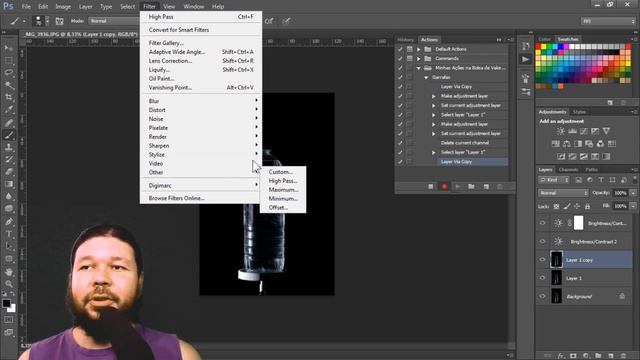
Task: Open the Image menu
Action: click(63, 7)
